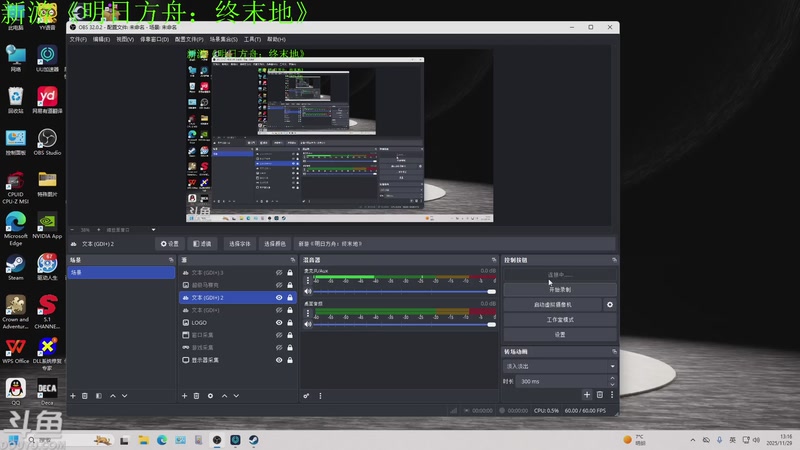
Task: Click the 启动虚拟摄像机 button
Action: 553,305
